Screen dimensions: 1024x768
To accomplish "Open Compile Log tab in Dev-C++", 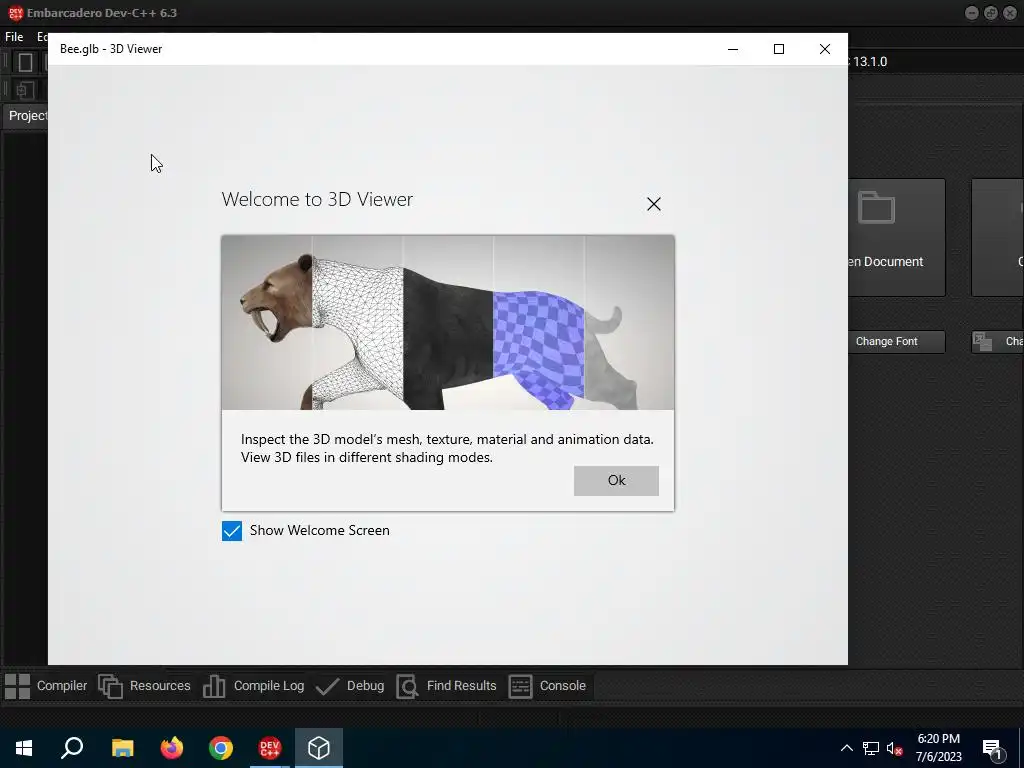I will [x=253, y=686].
